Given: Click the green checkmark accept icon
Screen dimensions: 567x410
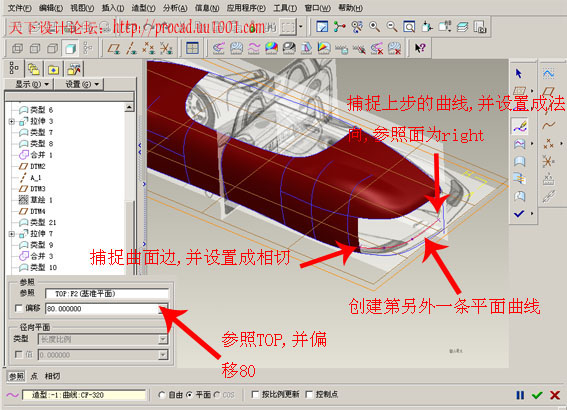Looking at the screenshot, I should tap(537, 395).
